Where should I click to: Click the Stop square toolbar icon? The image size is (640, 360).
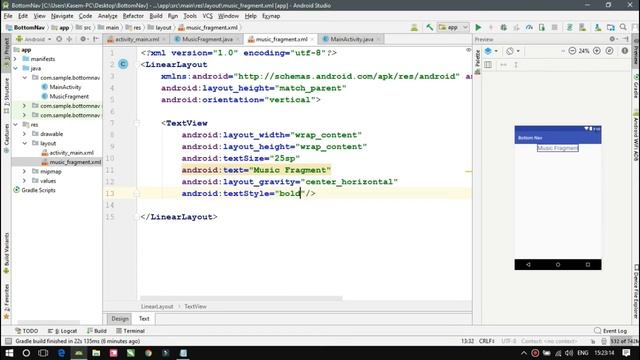(x=555, y=27)
